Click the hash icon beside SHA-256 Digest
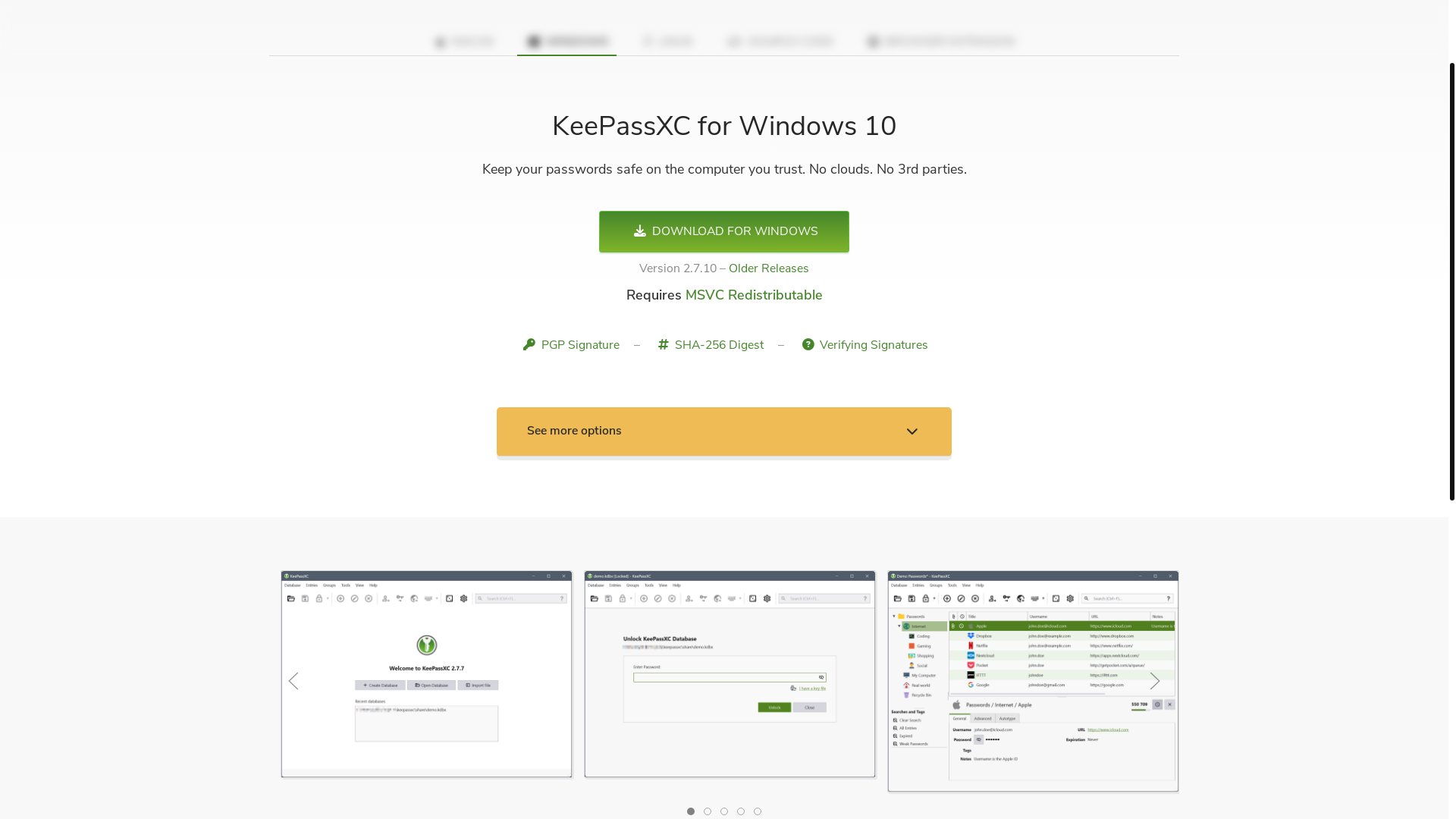 coord(664,344)
